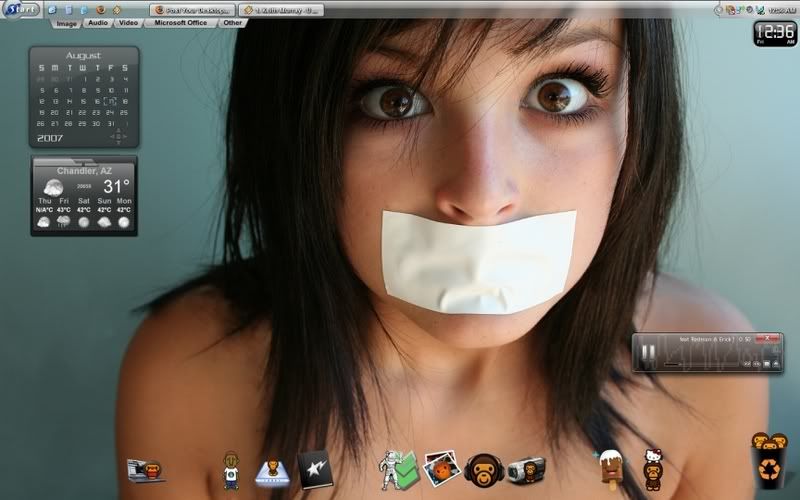Click the playlist button in music player
800x500 pixels.
coord(767,364)
